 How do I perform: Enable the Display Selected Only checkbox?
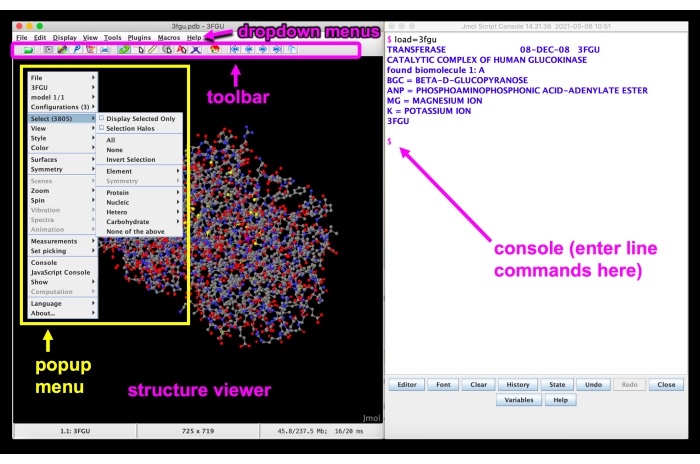[x=102, y=118]
